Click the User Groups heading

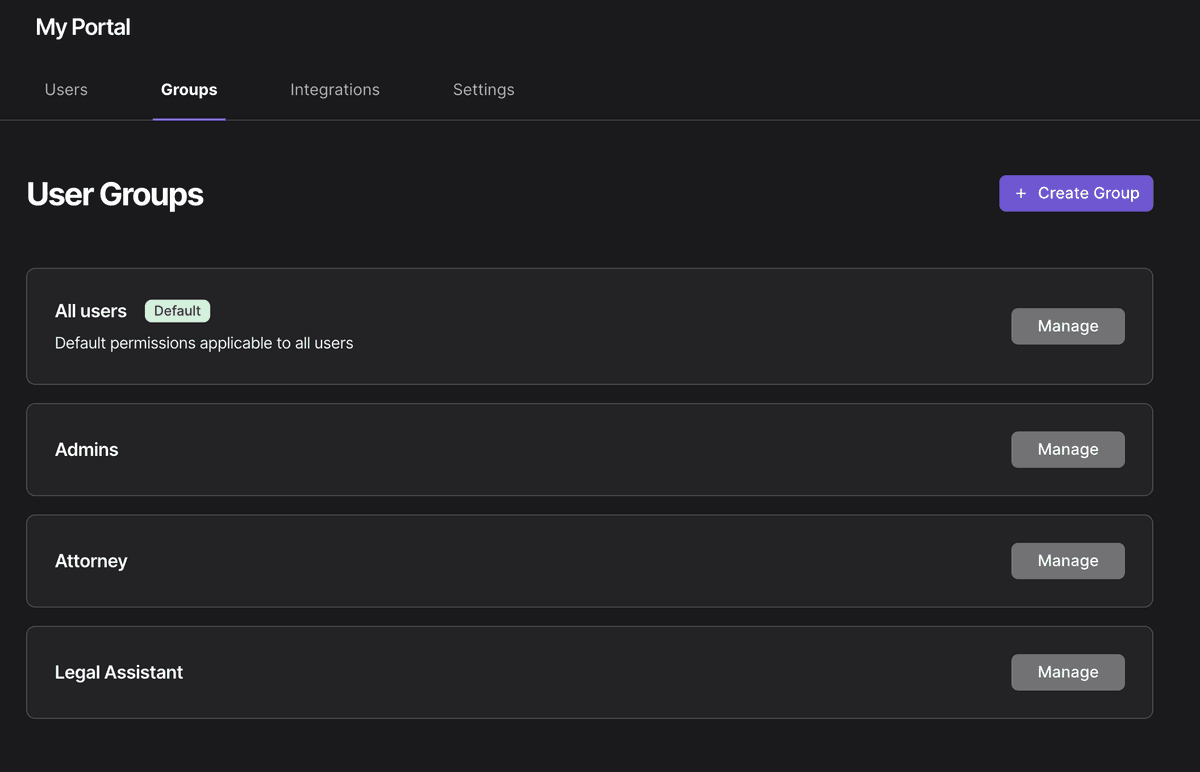tap(115, 194)
